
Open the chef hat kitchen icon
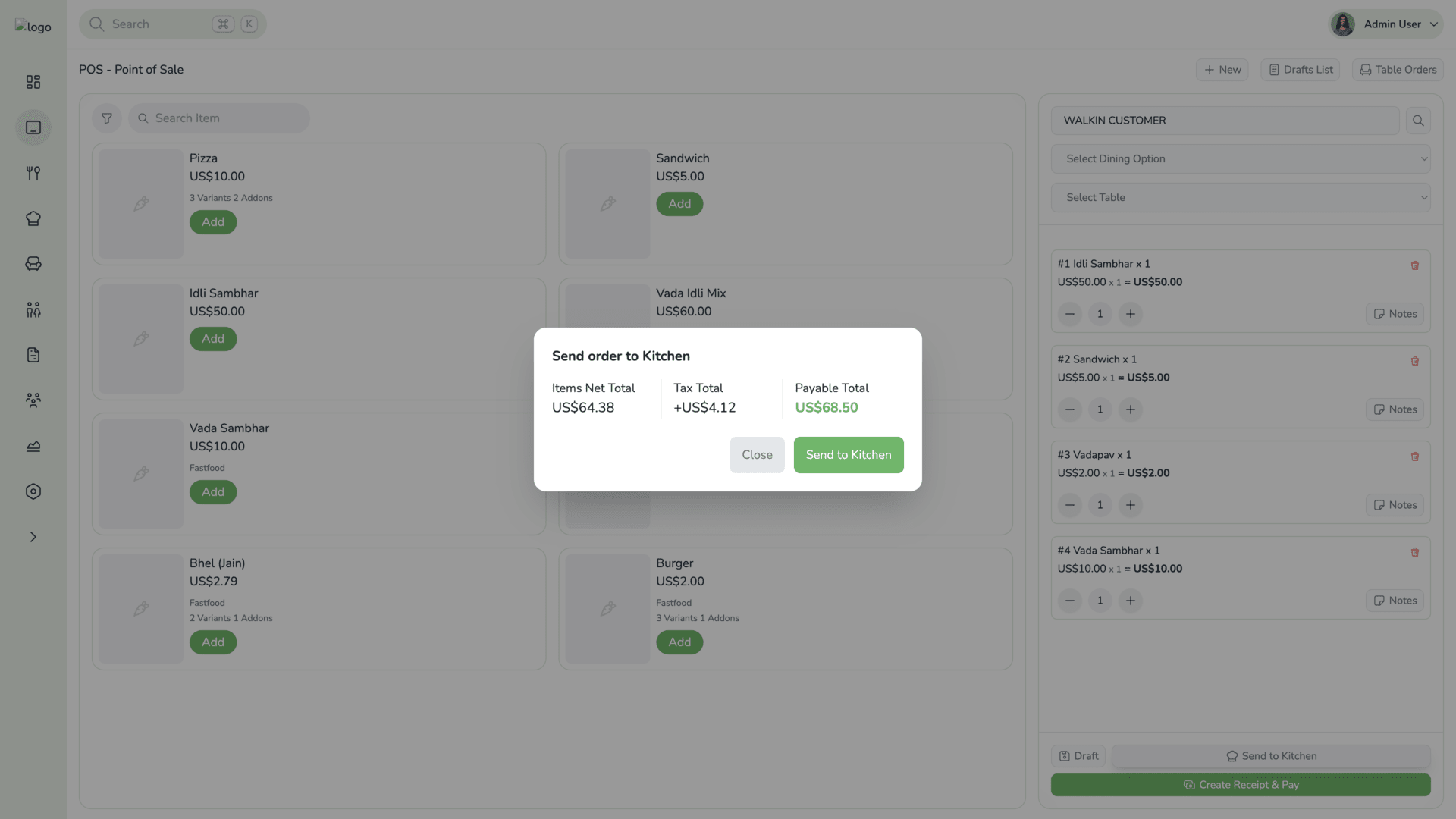[33, 218]
